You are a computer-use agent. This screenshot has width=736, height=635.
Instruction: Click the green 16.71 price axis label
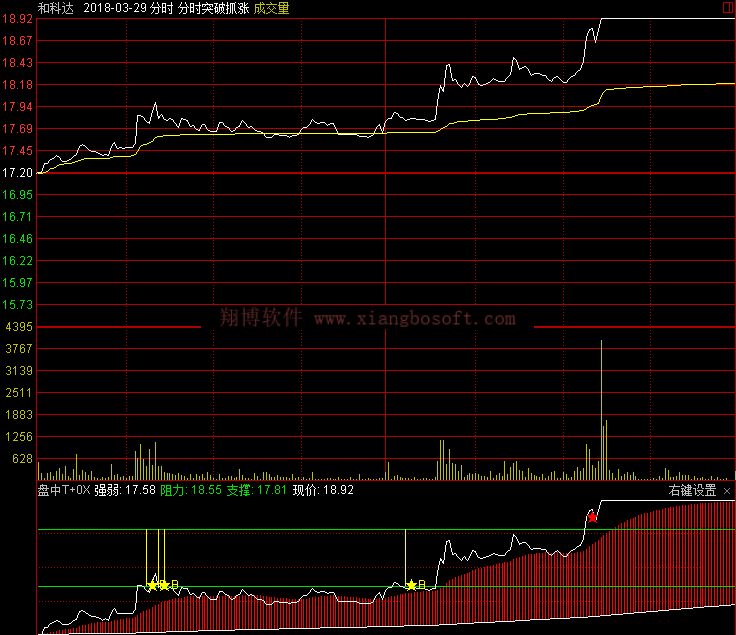[17, 217]
